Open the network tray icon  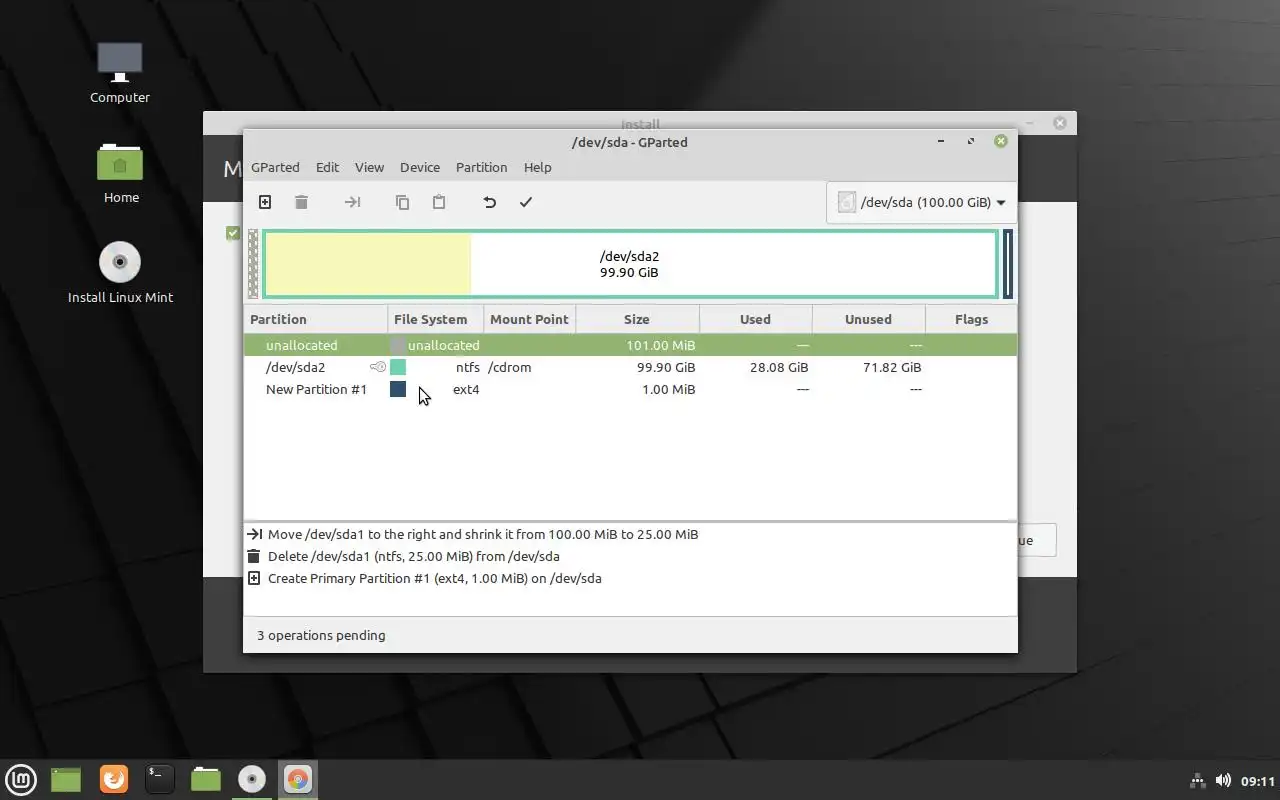[x=1197, y=780]
